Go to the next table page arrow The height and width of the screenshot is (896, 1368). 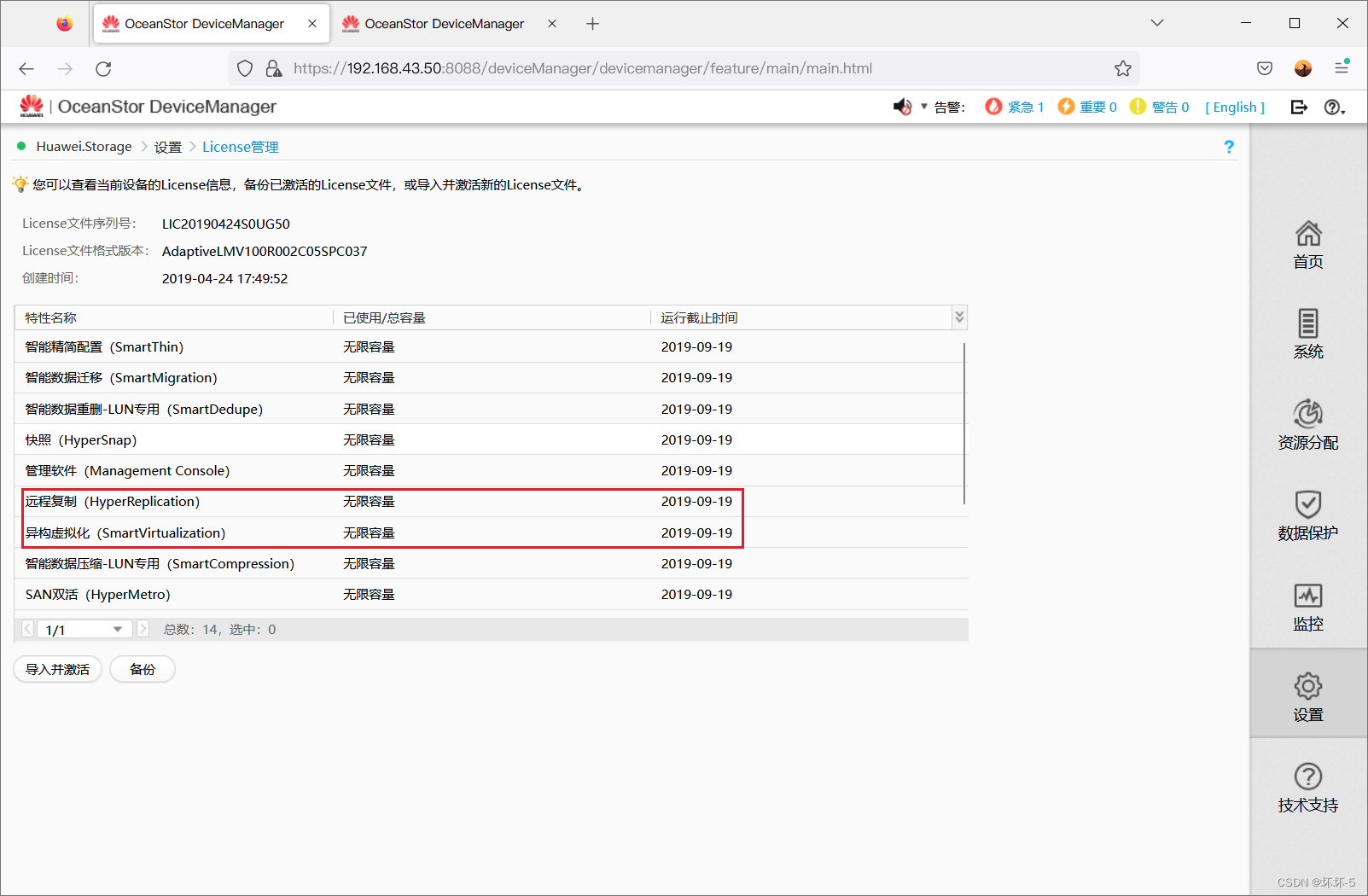pos(143,630)
